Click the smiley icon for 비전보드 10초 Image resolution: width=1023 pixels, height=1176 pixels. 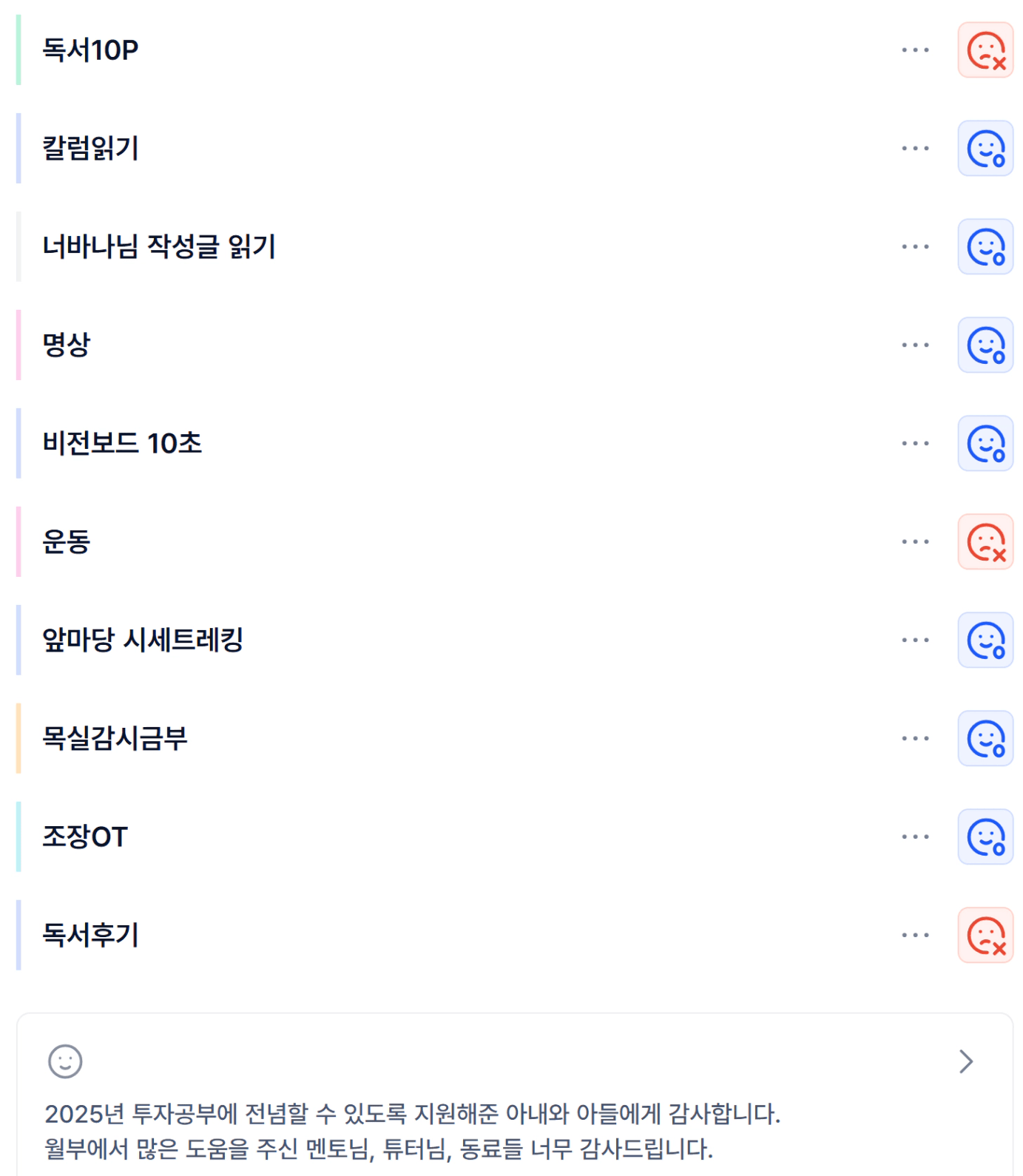pos(985,444)
